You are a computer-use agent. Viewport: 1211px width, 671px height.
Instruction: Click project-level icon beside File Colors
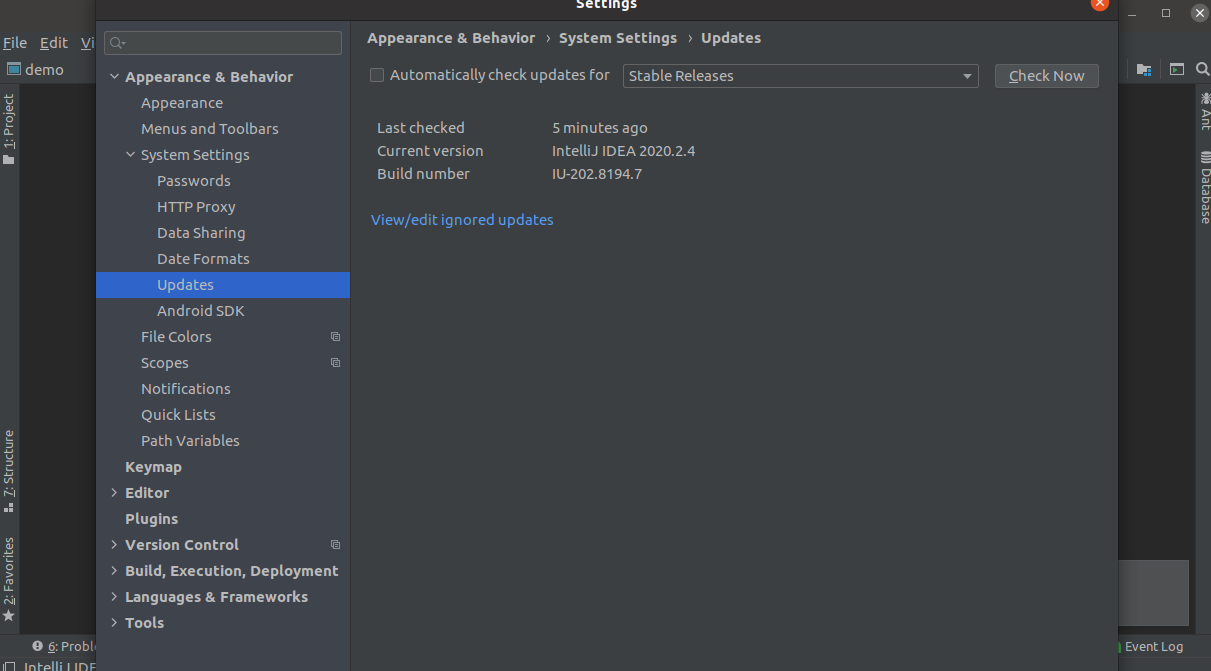335,337
